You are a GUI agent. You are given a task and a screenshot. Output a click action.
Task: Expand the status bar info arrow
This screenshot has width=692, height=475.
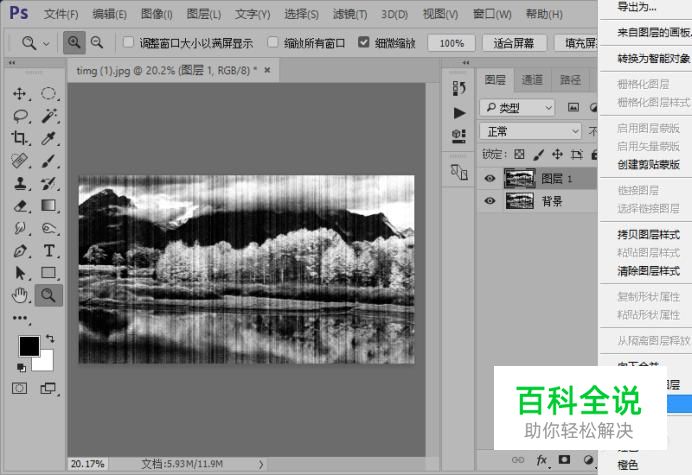click(261, 464)
